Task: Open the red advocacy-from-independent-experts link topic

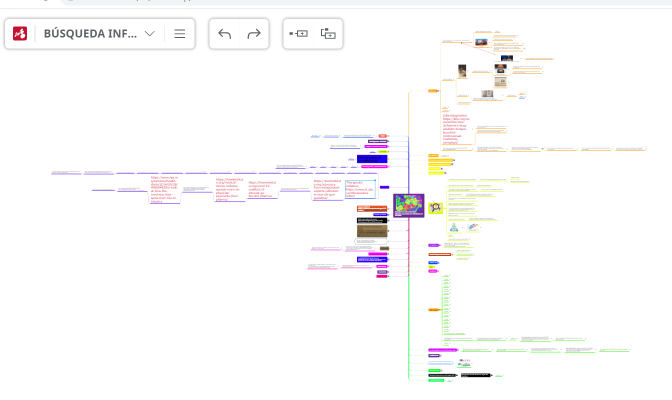Action: [x=327, y=189]
